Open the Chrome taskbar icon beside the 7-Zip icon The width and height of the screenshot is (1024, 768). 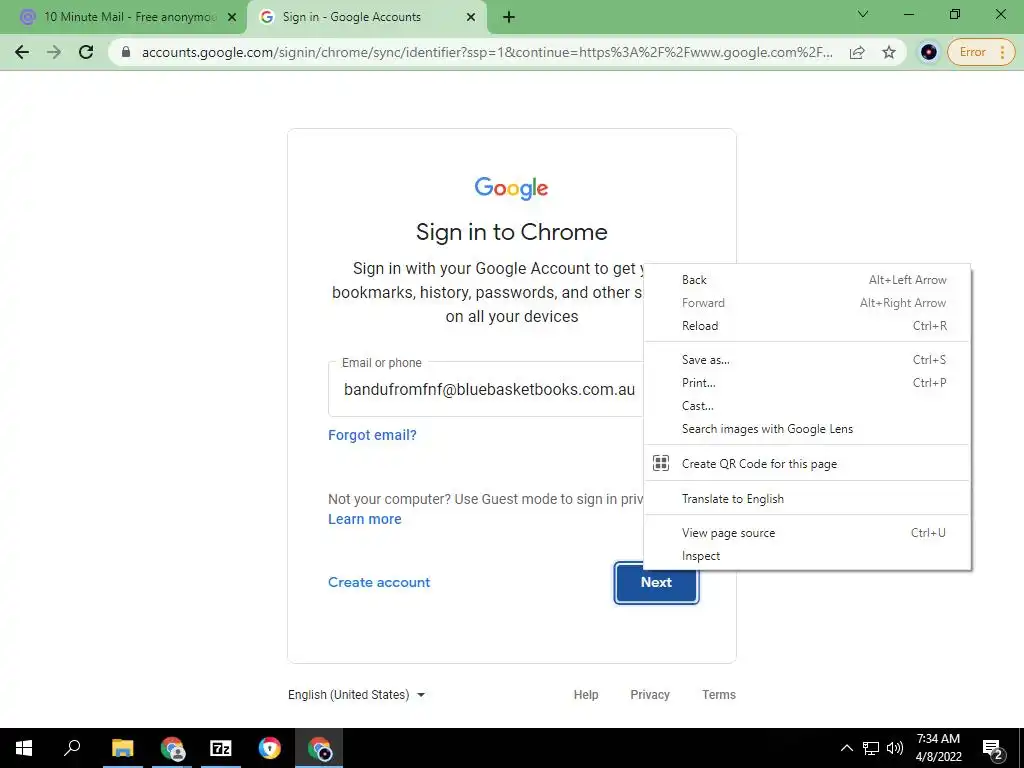(x=270, y=748)
